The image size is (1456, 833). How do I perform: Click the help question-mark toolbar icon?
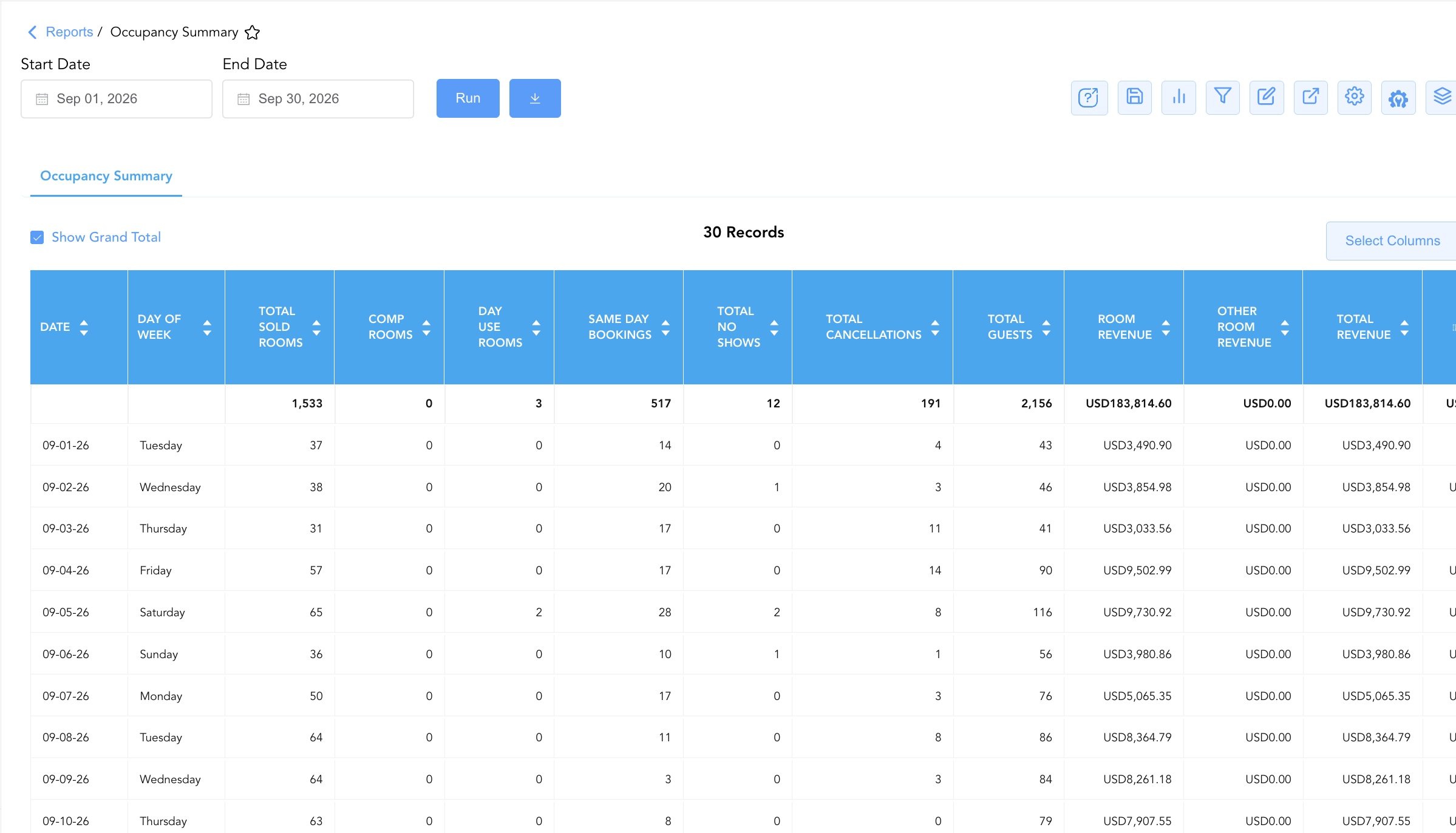pos(1089,98)
